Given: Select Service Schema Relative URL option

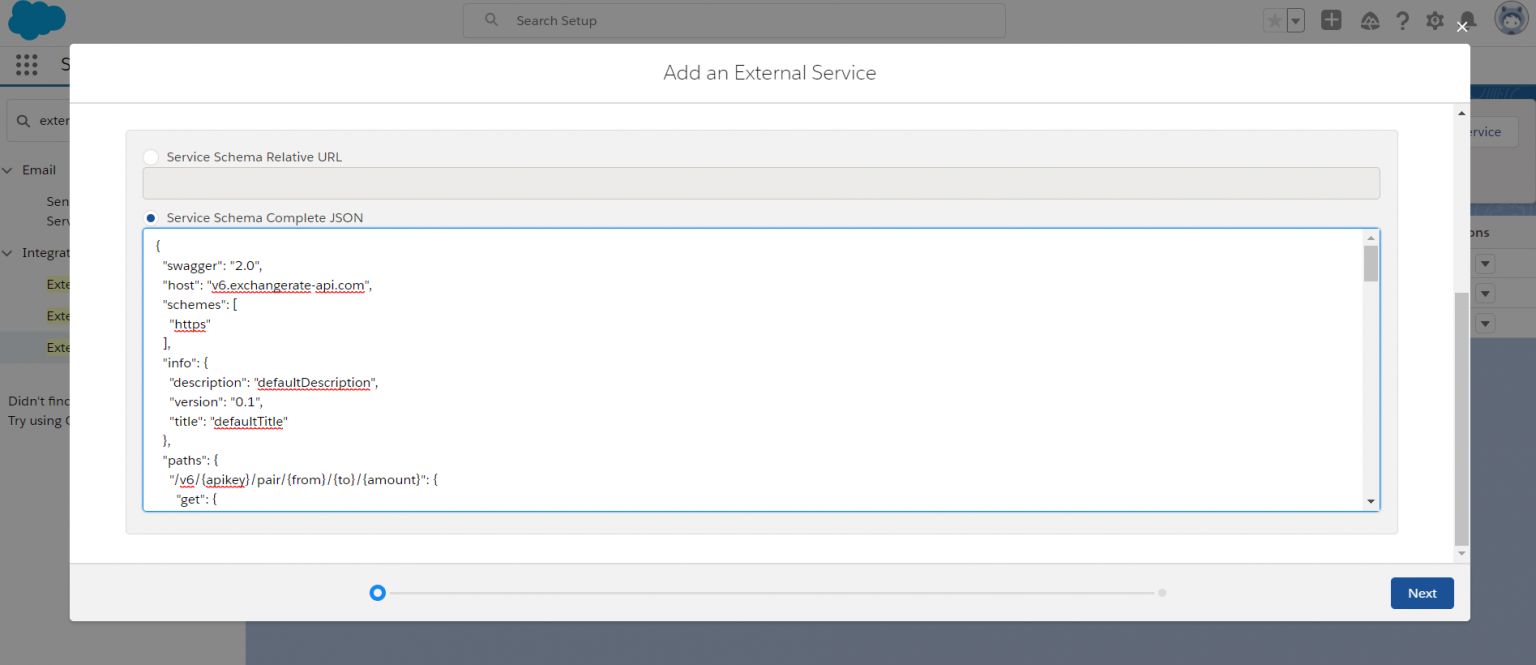Looking at the screenshot, I should [x=150, y=156].
